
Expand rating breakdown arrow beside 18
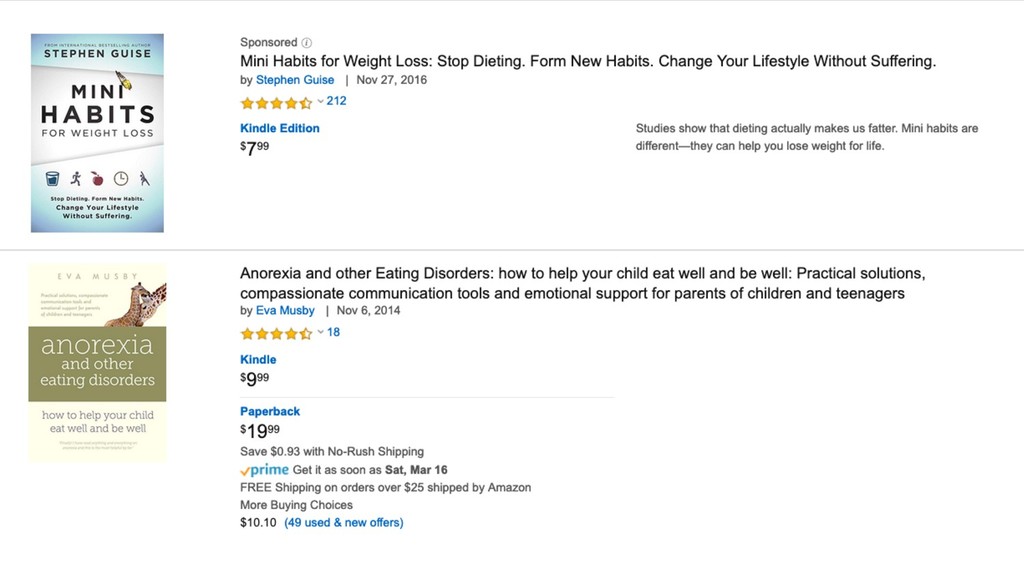[x=321, y=332]
